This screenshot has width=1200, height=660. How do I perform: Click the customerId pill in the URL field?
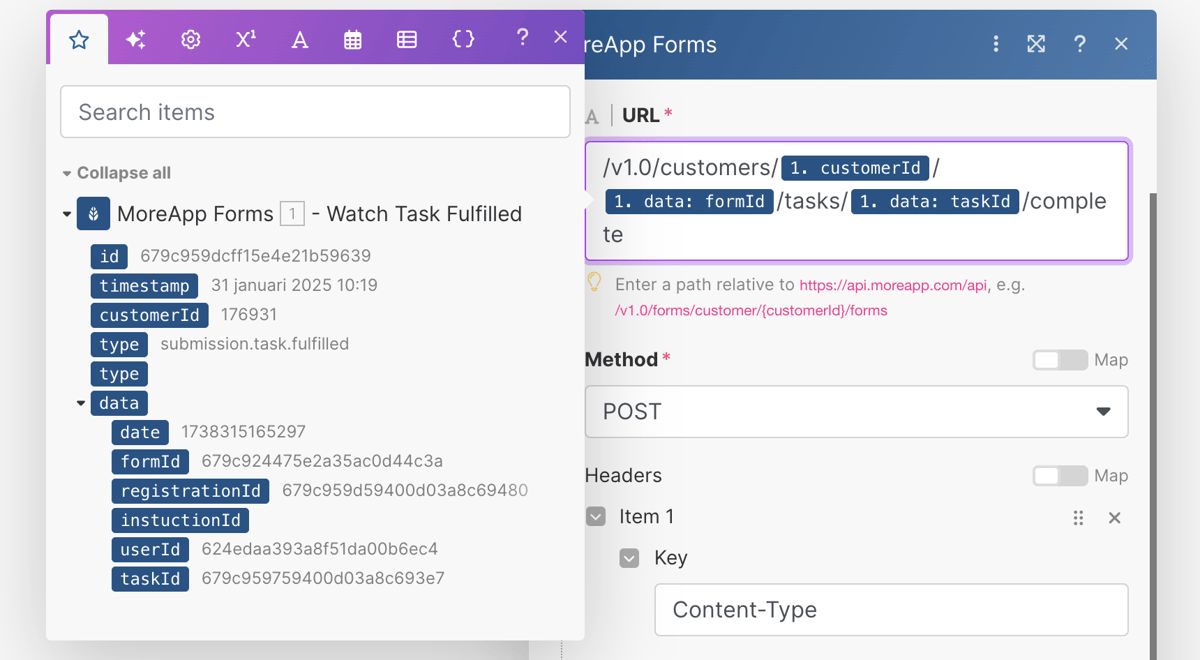tap(855, 168)
